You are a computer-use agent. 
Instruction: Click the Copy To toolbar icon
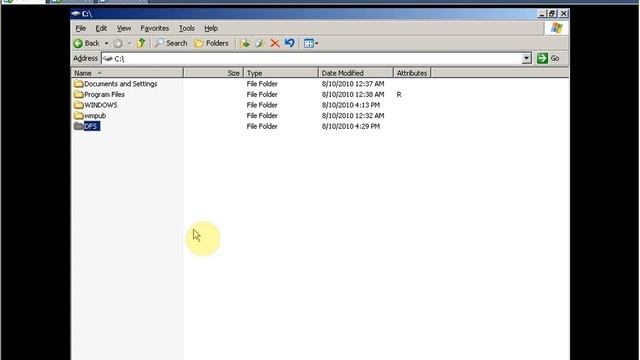pos(260,43)
